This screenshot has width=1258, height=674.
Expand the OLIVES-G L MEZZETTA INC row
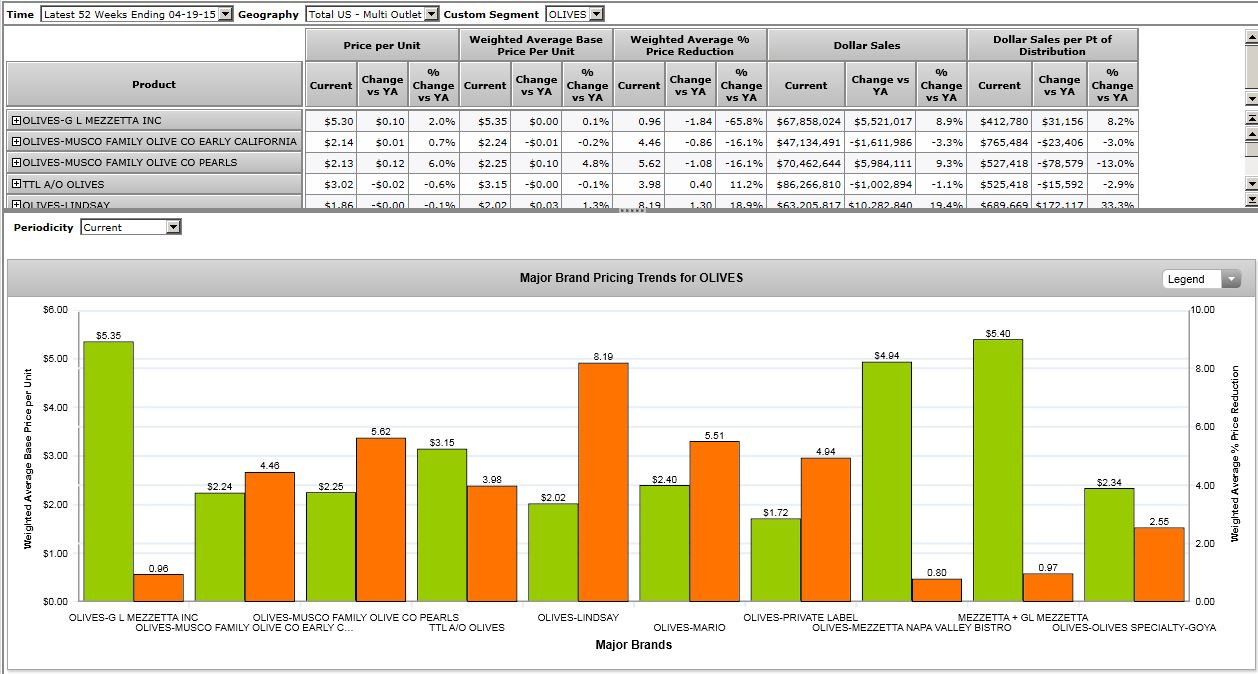tap(16, 120)
